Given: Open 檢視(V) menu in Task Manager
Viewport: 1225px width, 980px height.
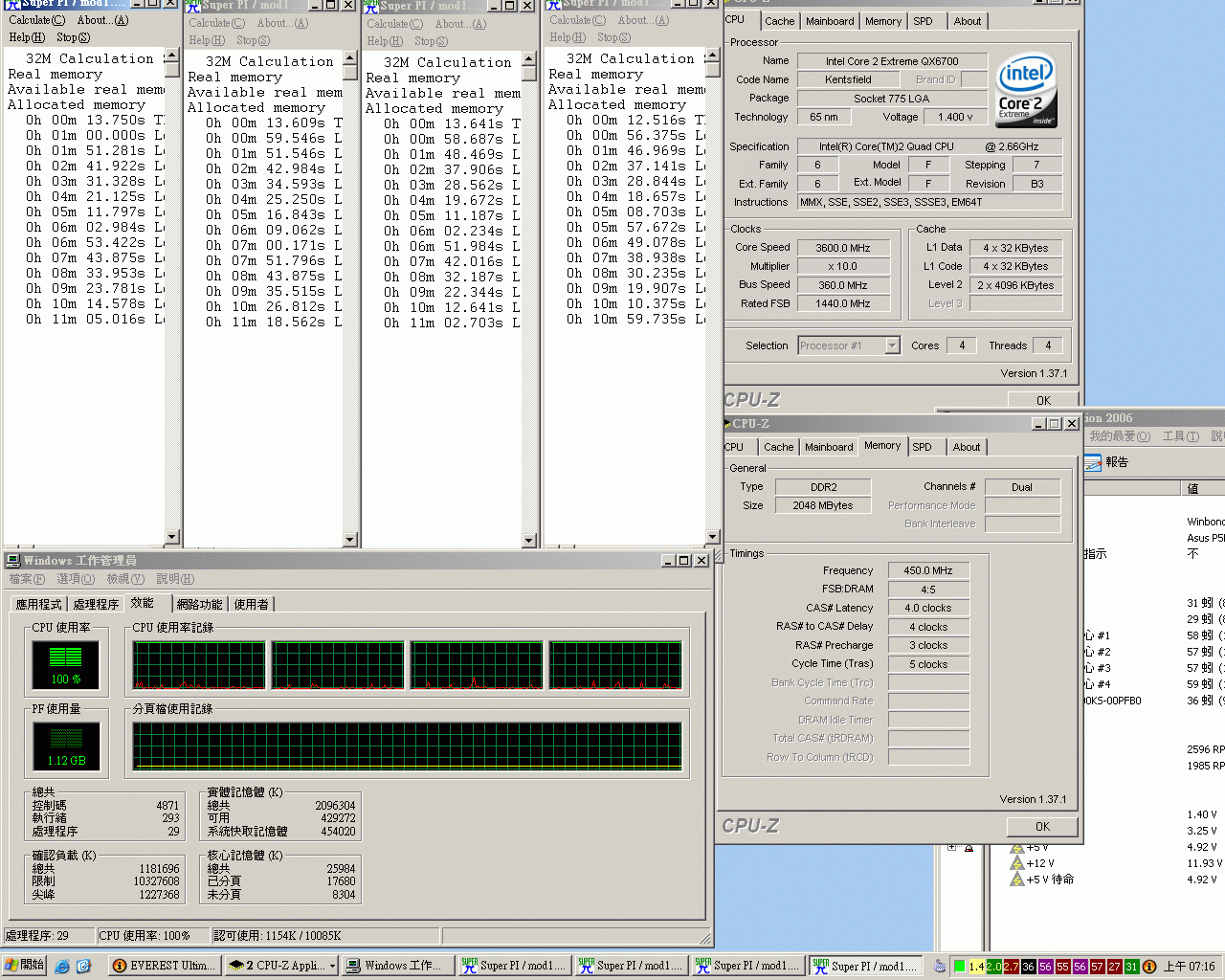Looking at the screenshot, I should coord(125,579).
